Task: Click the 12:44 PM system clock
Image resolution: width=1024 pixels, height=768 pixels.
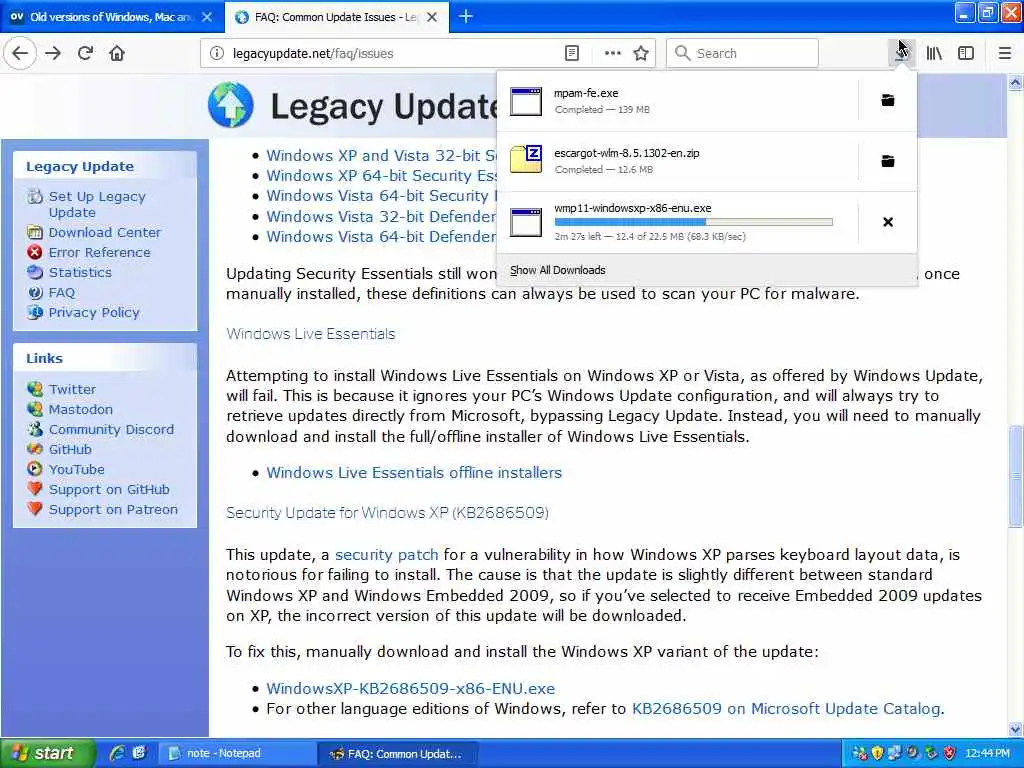Action: (x=987, y=754)
